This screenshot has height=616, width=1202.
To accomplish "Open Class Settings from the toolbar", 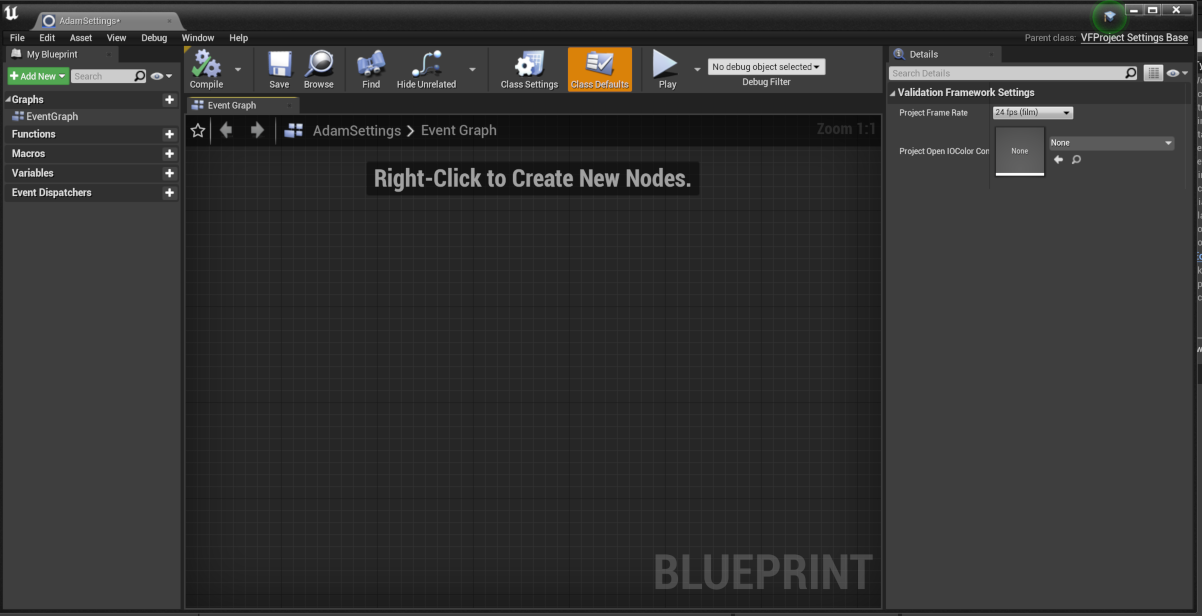I will [x=529, y=66].
